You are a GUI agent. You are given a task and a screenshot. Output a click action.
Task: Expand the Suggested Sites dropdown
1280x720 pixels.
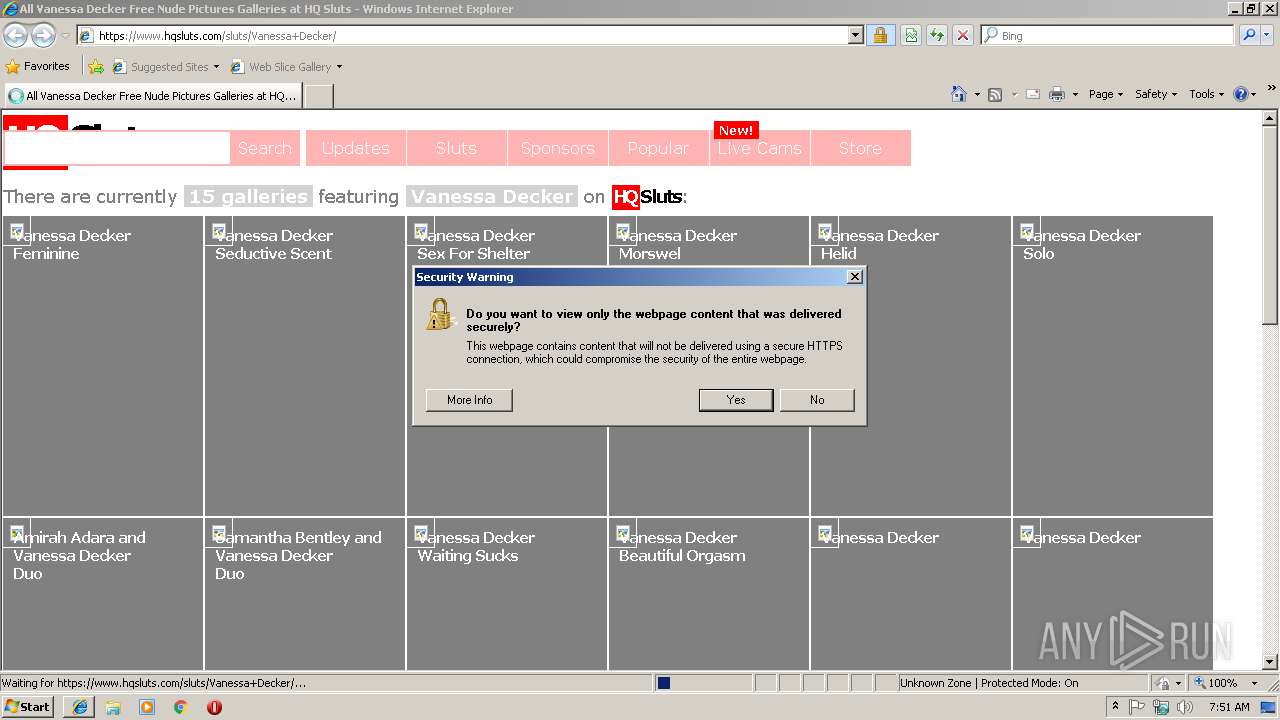point(216,67)
